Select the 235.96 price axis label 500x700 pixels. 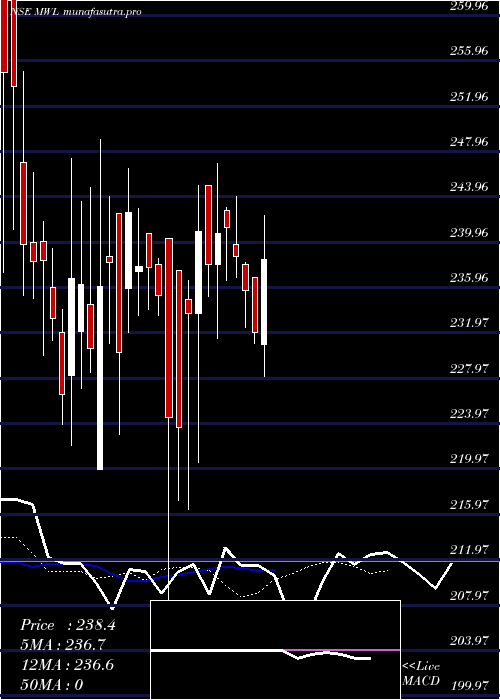coord(469,278)
